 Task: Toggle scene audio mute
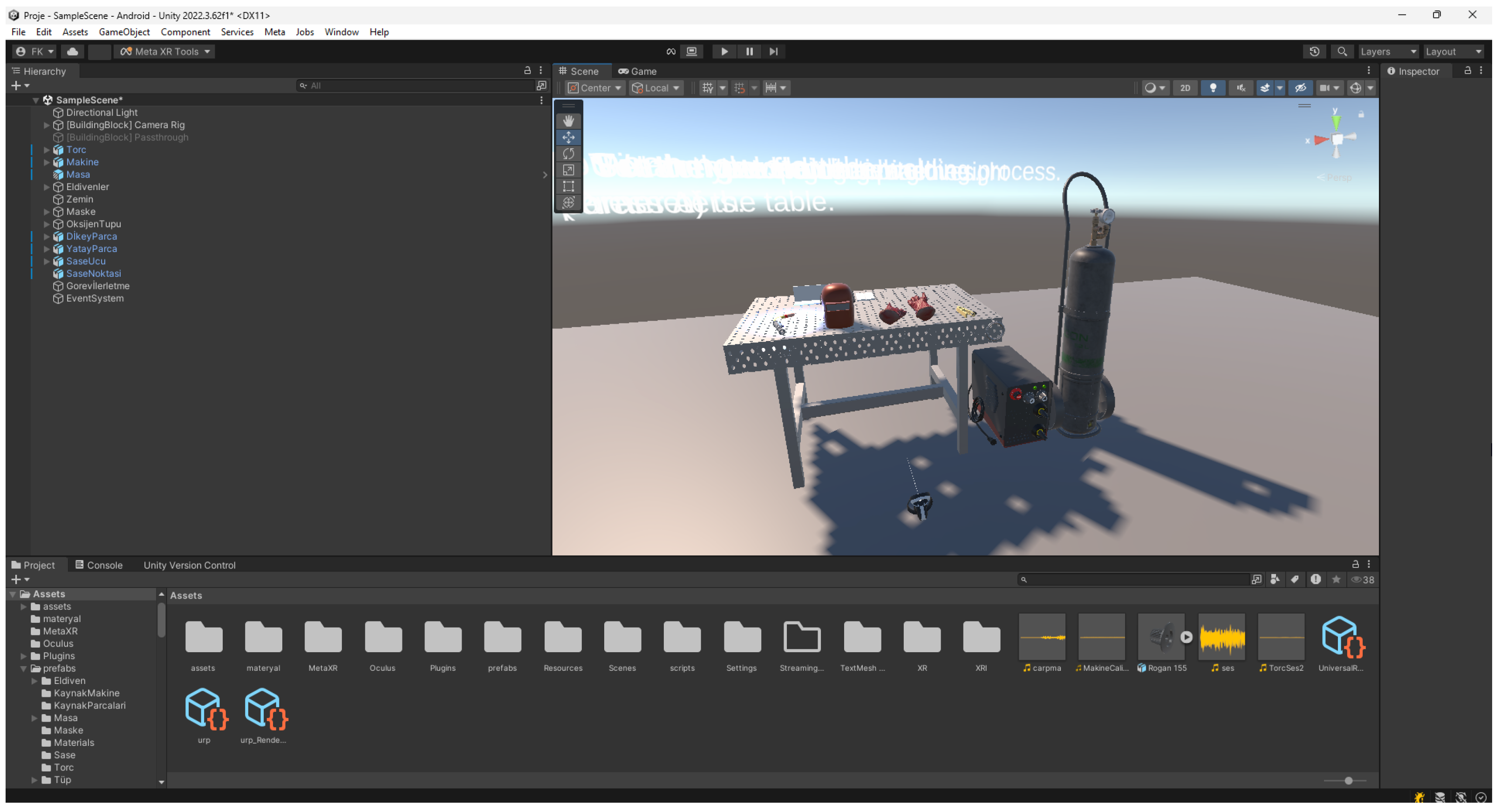pyautogui.click(x=1241, y=88)
